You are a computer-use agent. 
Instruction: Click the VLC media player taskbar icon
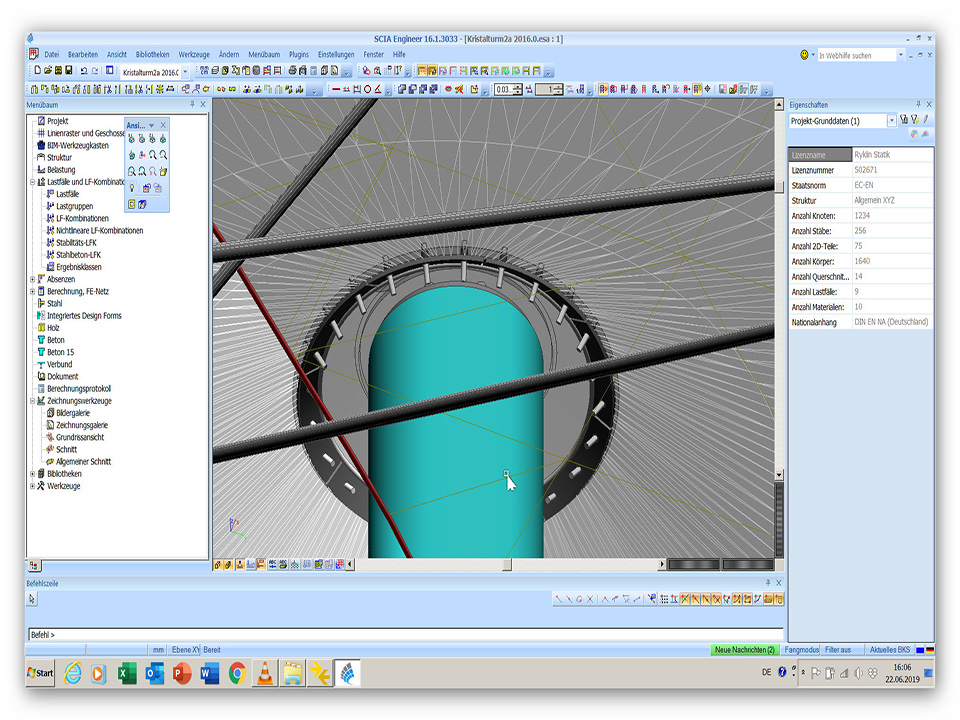(264, 673)
